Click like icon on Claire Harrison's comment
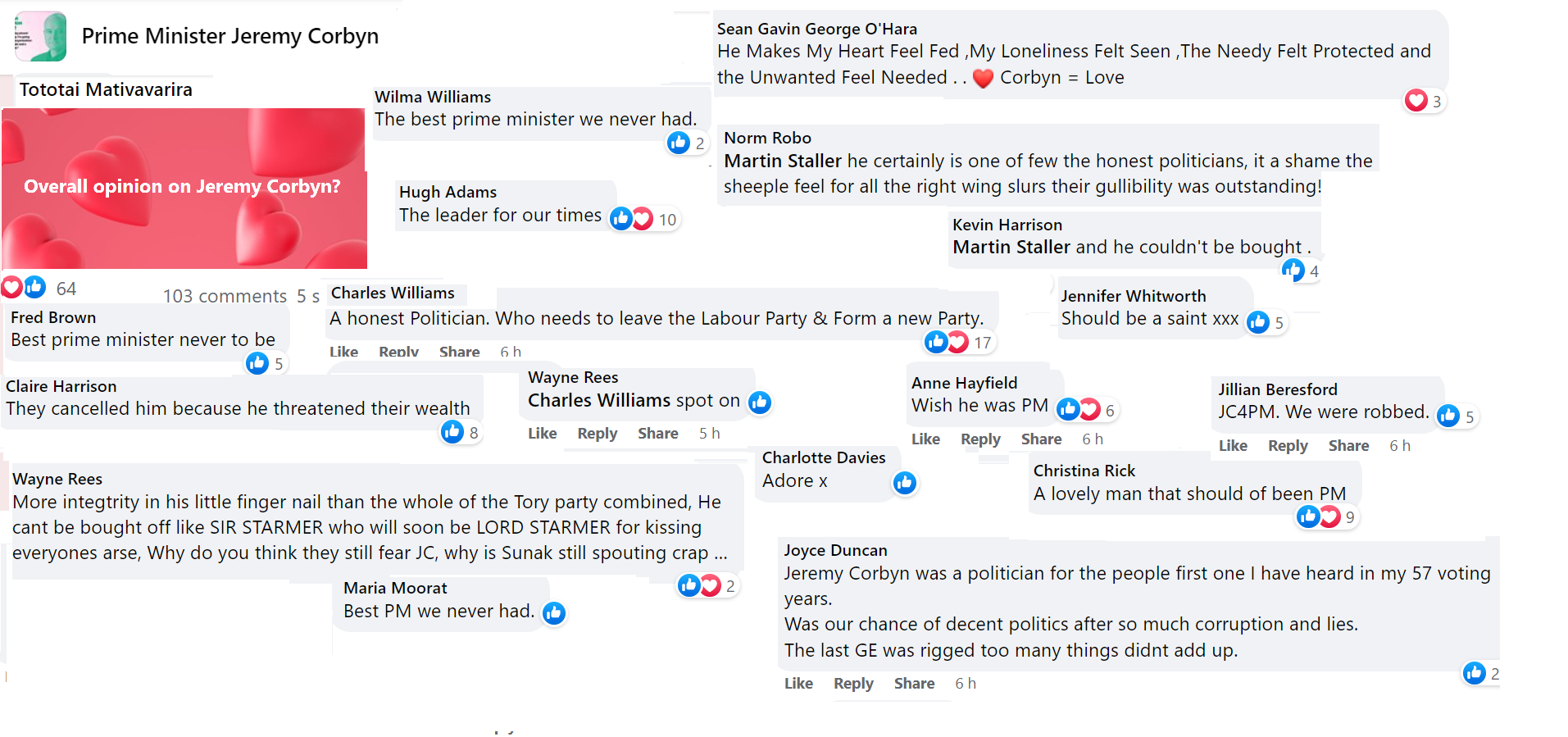Viewport: 1568px width, 737px height. tap(452, 431)
